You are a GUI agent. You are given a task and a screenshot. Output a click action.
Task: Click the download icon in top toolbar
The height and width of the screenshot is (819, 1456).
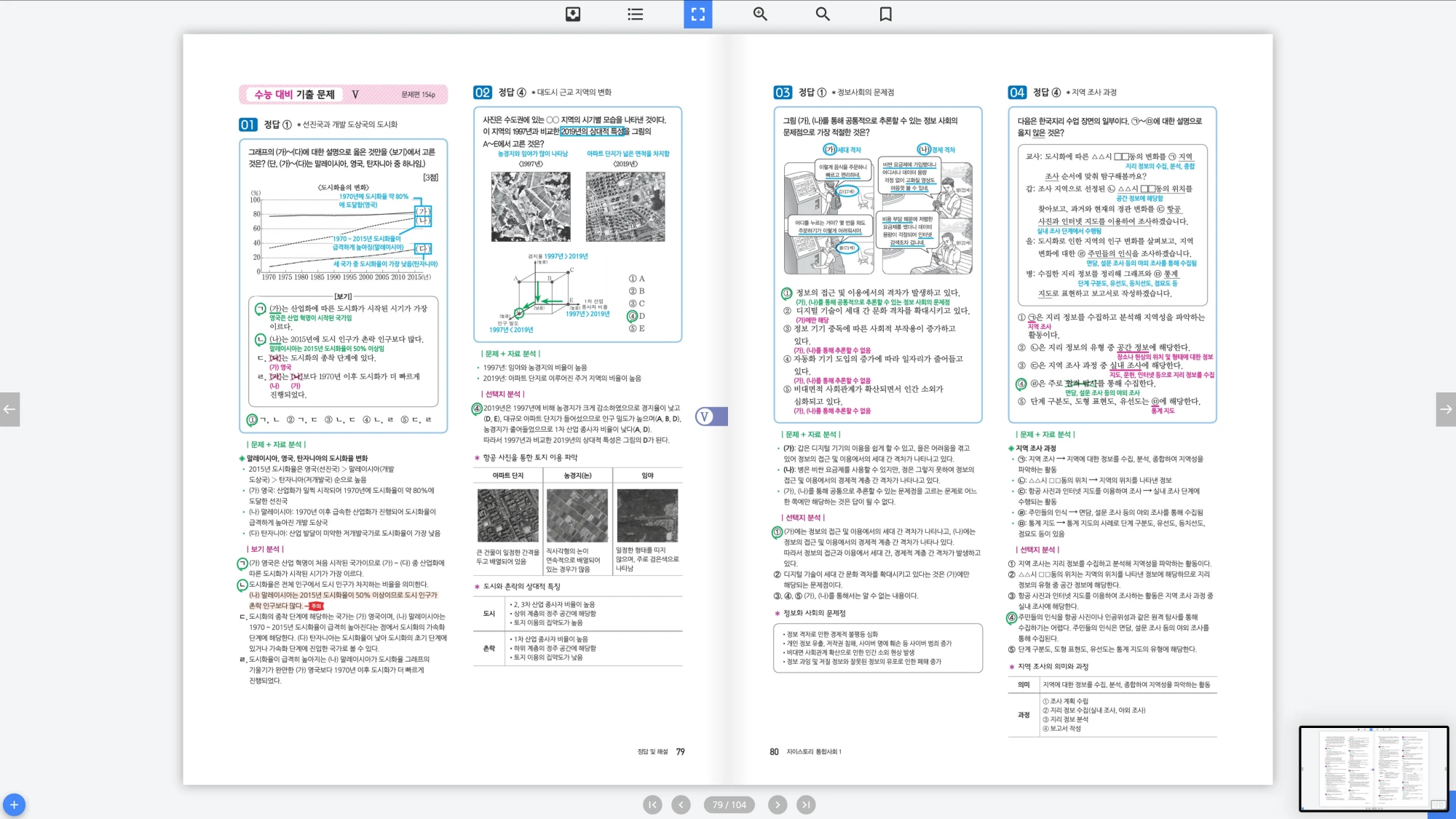[573, 14]
